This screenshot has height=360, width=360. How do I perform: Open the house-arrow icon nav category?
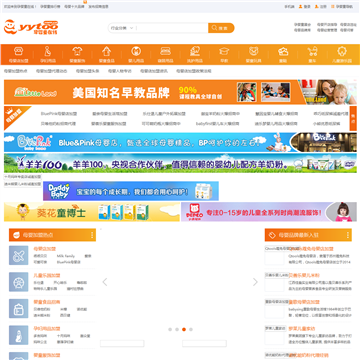[106, 54]
